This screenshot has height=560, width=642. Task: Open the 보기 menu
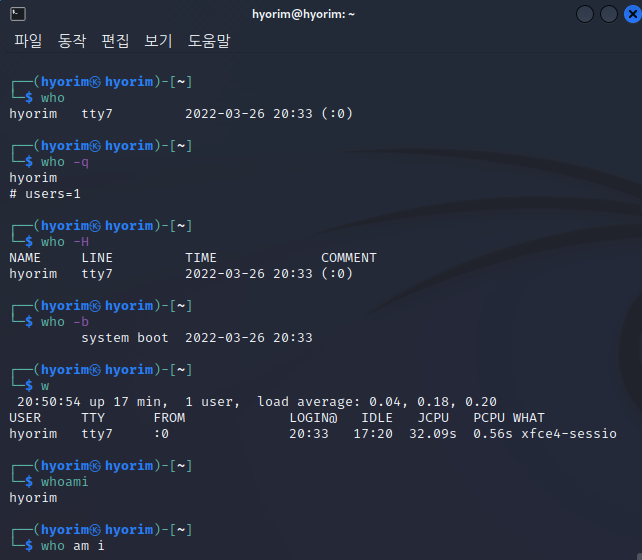click(158, 41)
